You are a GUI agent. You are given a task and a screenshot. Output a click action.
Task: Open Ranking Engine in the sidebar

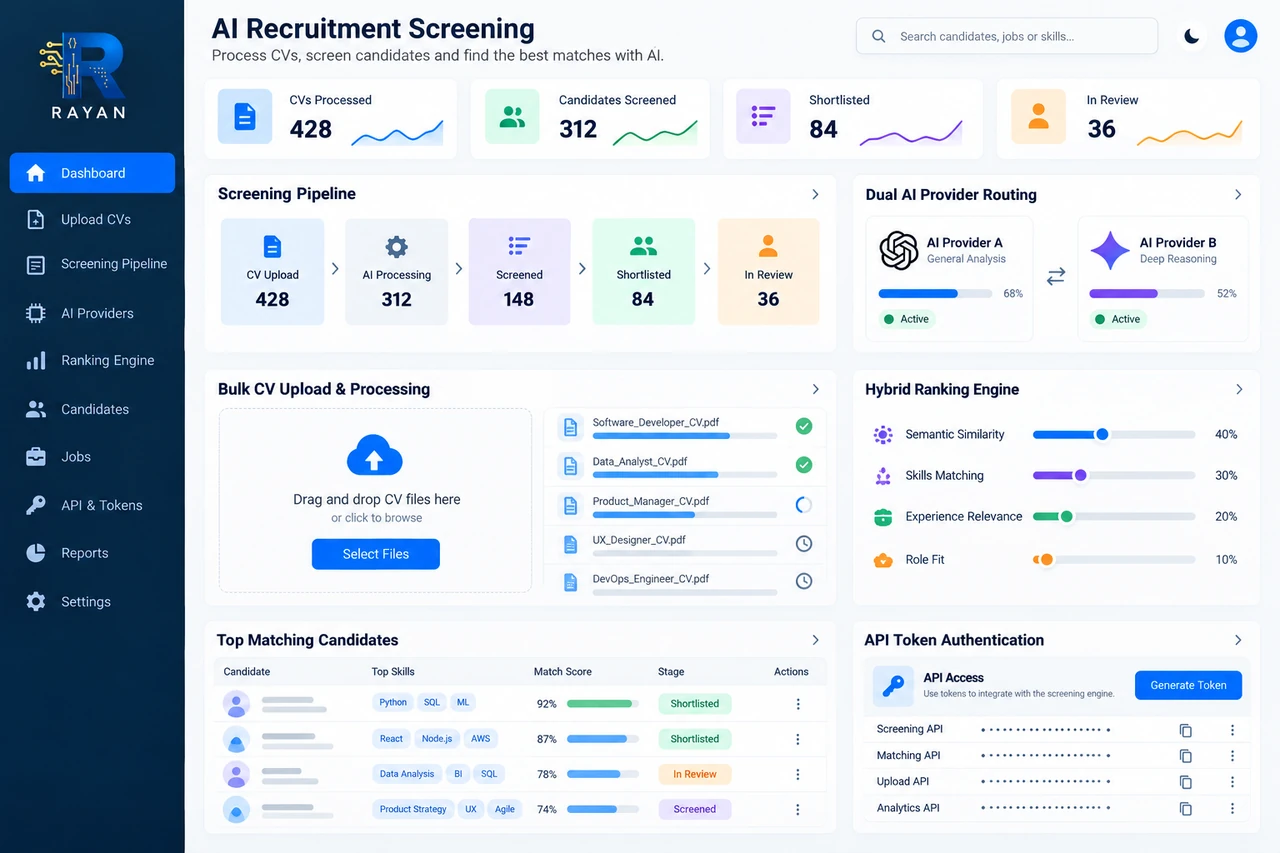pyautogui.click(x=92, y=360)
